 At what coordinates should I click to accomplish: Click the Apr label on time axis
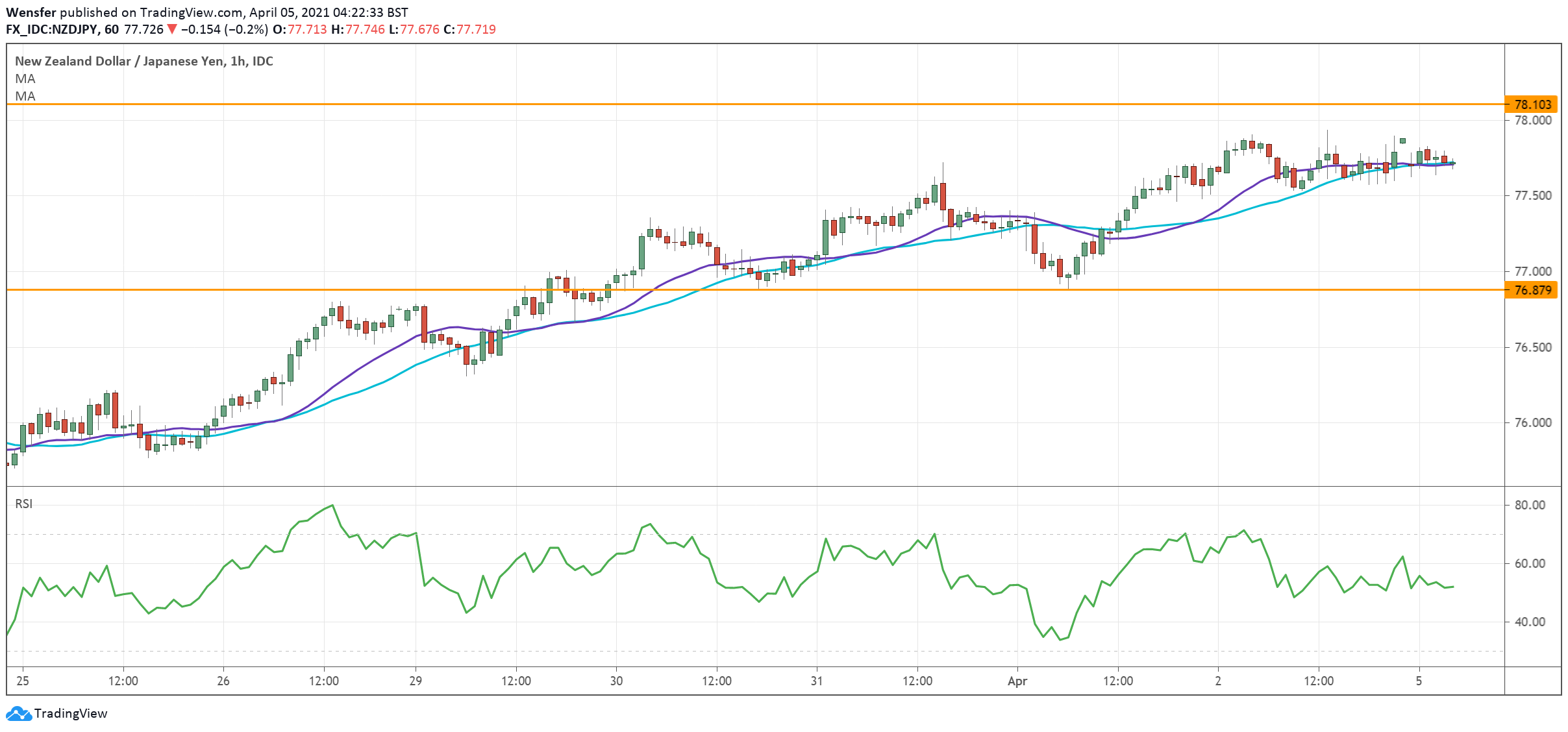[1017, 681]
